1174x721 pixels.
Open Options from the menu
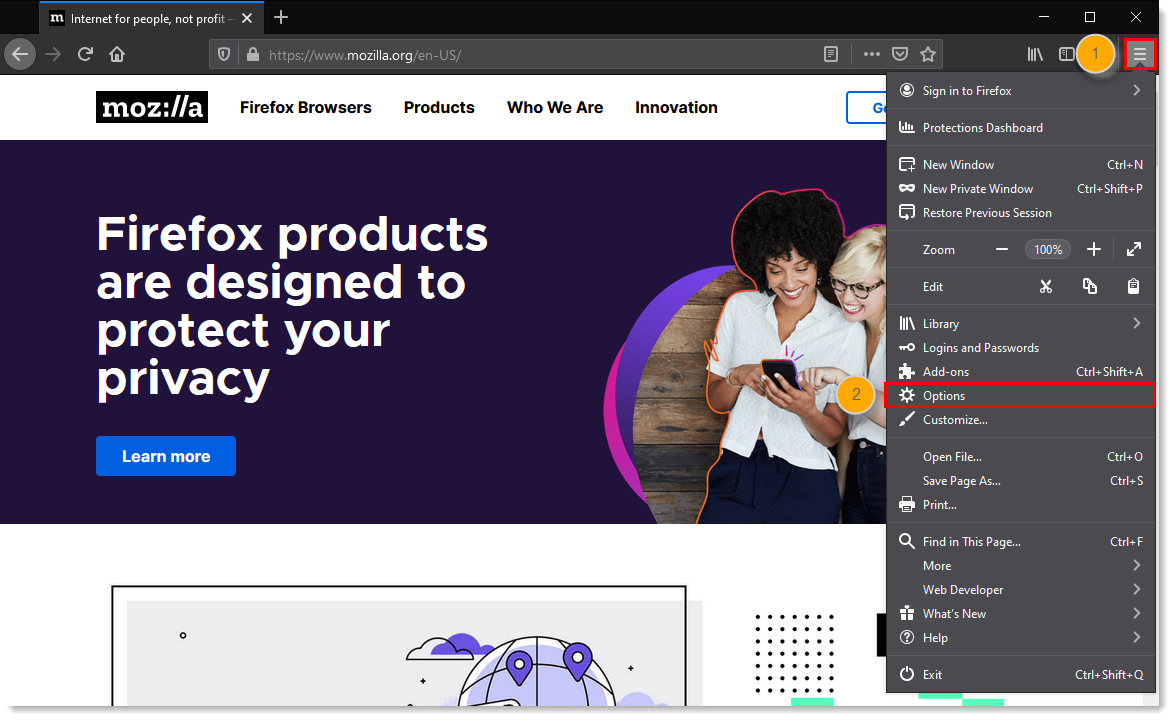point(1021,395)
